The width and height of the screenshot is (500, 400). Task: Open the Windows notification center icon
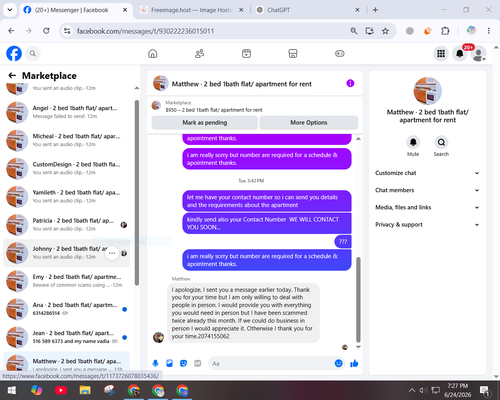(485, 390)
